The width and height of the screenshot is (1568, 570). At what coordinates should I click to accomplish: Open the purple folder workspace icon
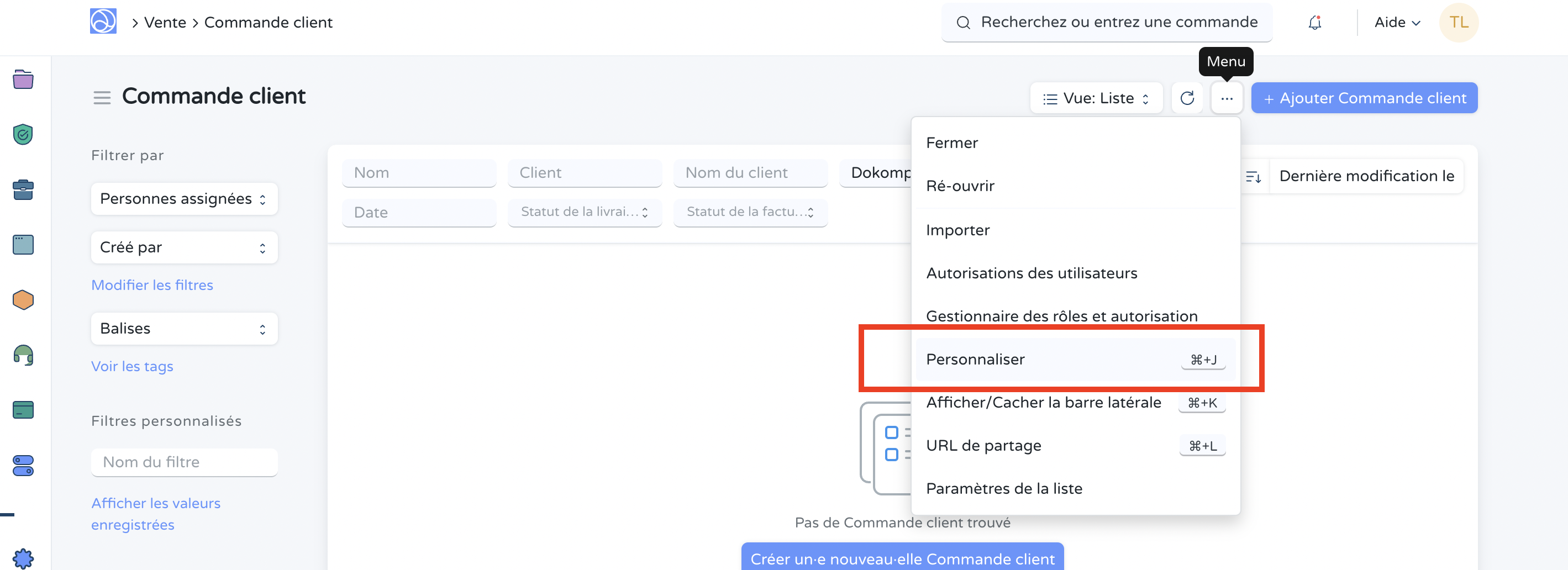(x=23, y=79)
